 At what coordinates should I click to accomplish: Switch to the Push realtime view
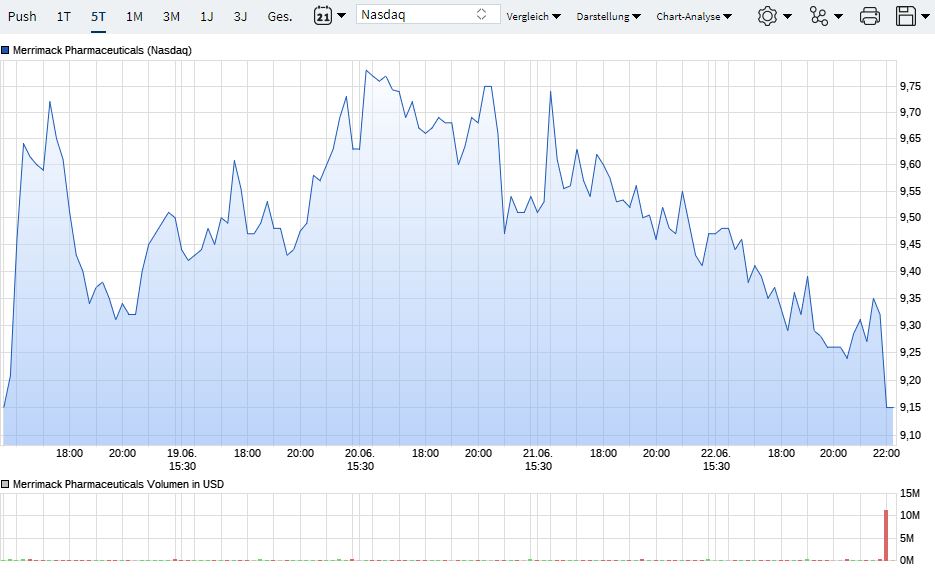pos(22,16)
